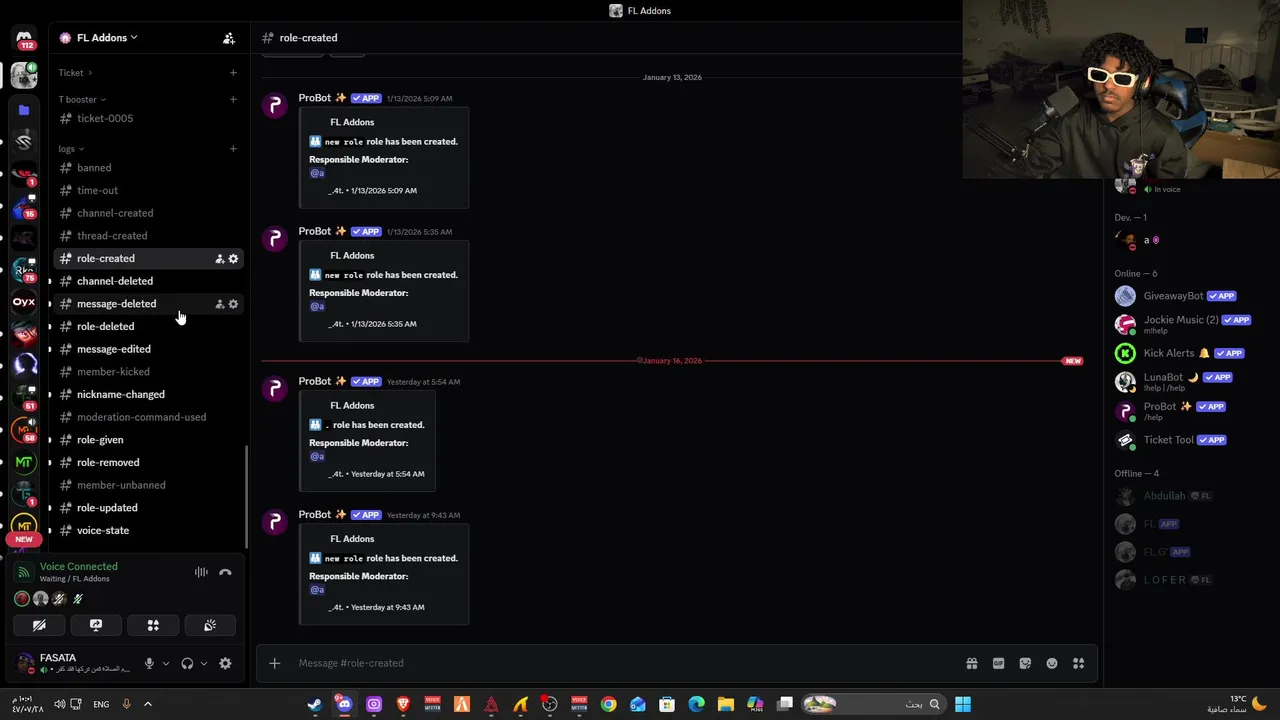Open Steam from taskbar
The image size is (1280, 720).
(315, 704)
